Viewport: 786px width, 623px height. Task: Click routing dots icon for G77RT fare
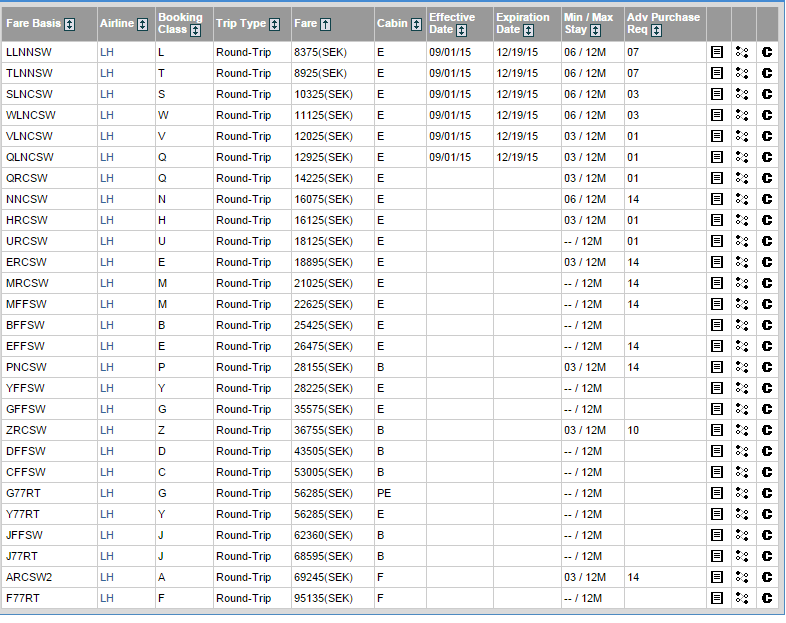point(742,493)
